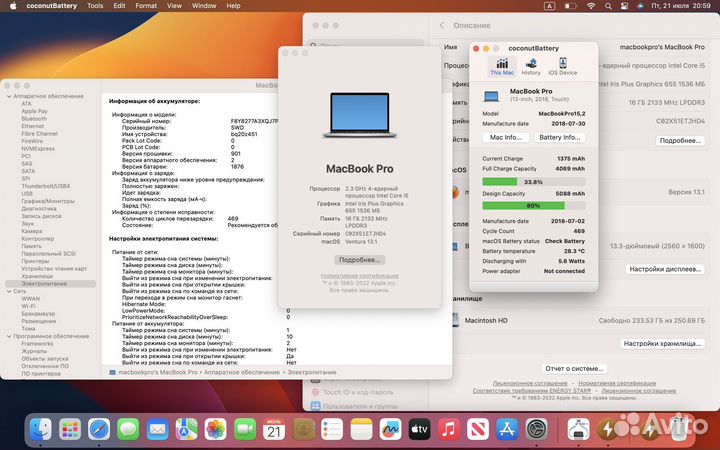
Task: Open the Edit menu
Action: pyautogui.click(x=119, y=6)
